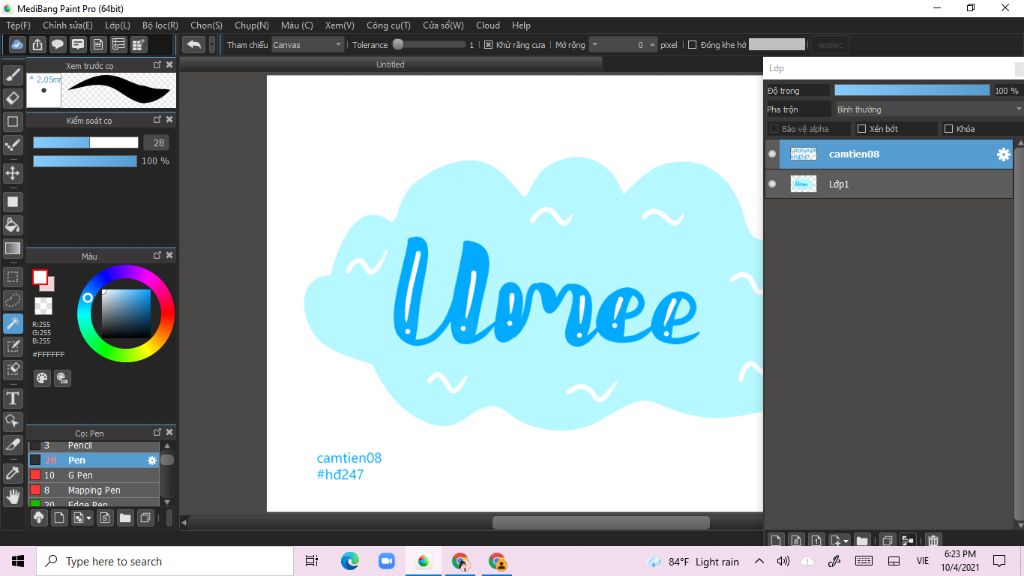The width and height of the screenshot is (1024, 576).
Task: Select the Mapping Pen brush
Action: [94, 490]
